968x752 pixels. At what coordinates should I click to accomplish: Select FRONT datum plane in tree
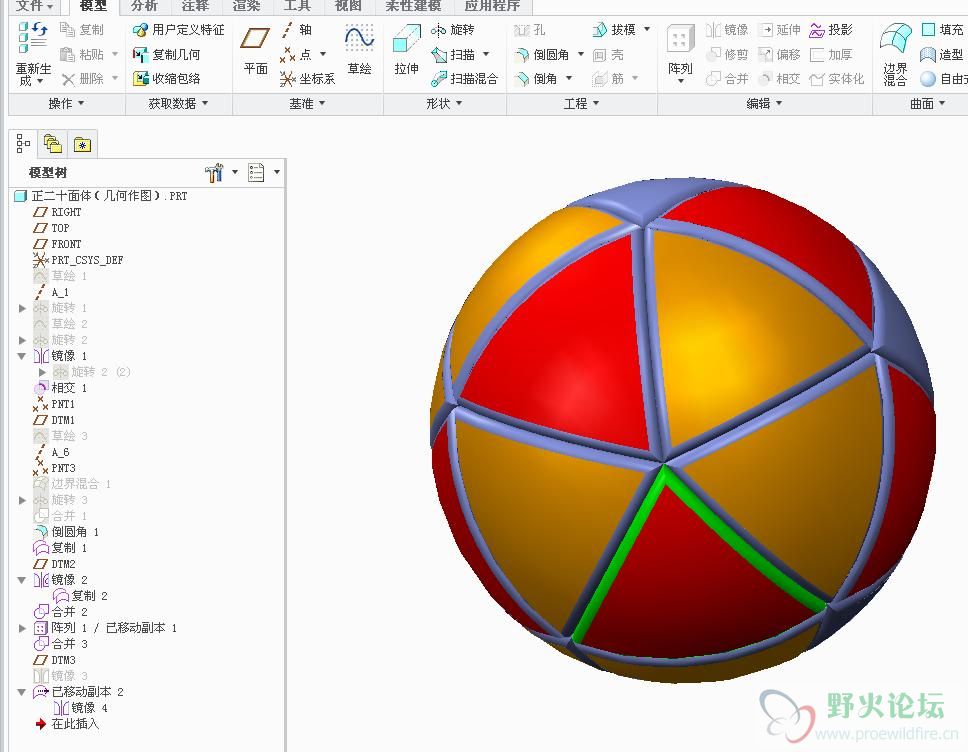pyautogui.click(x=57, y=244)
